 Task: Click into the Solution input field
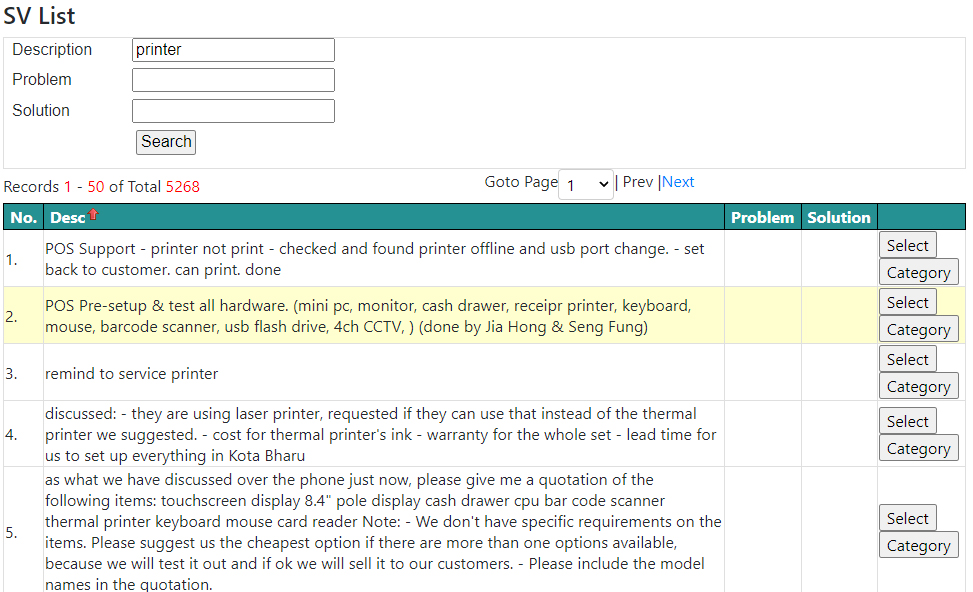(x=233, y=111)
